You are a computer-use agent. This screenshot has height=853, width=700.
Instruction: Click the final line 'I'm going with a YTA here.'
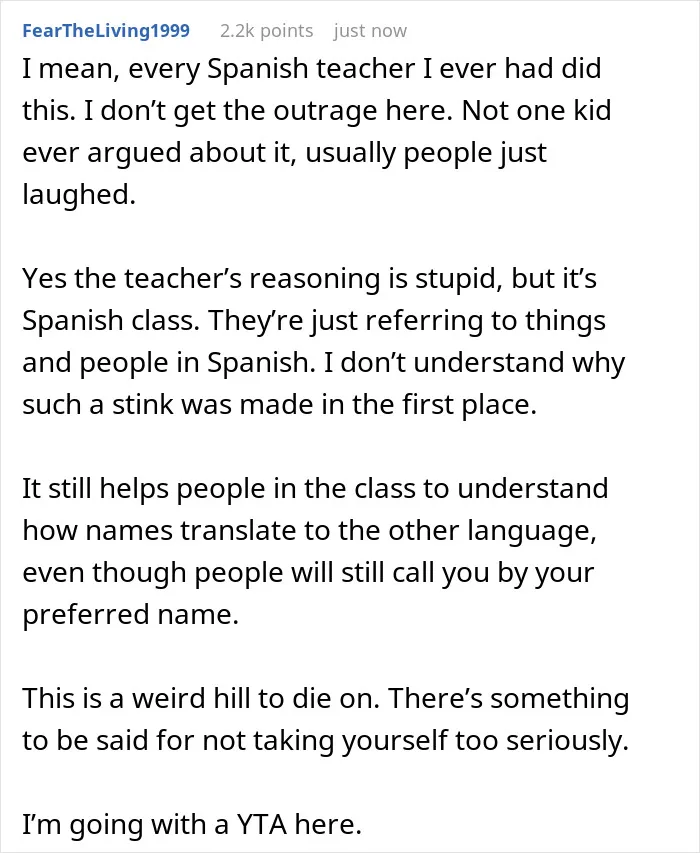(192, 825)
